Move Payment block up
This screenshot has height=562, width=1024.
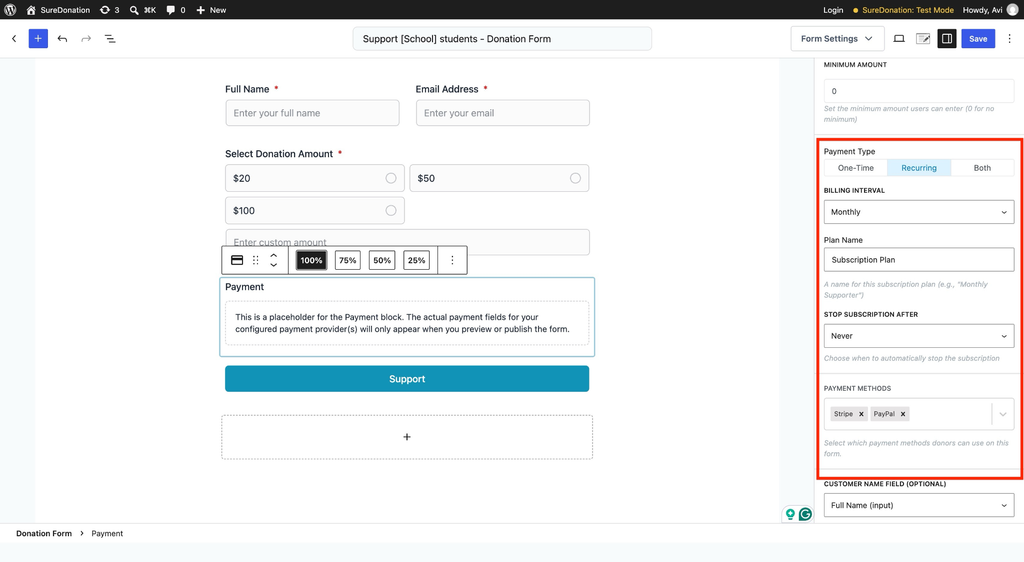[x=274, y=255]
